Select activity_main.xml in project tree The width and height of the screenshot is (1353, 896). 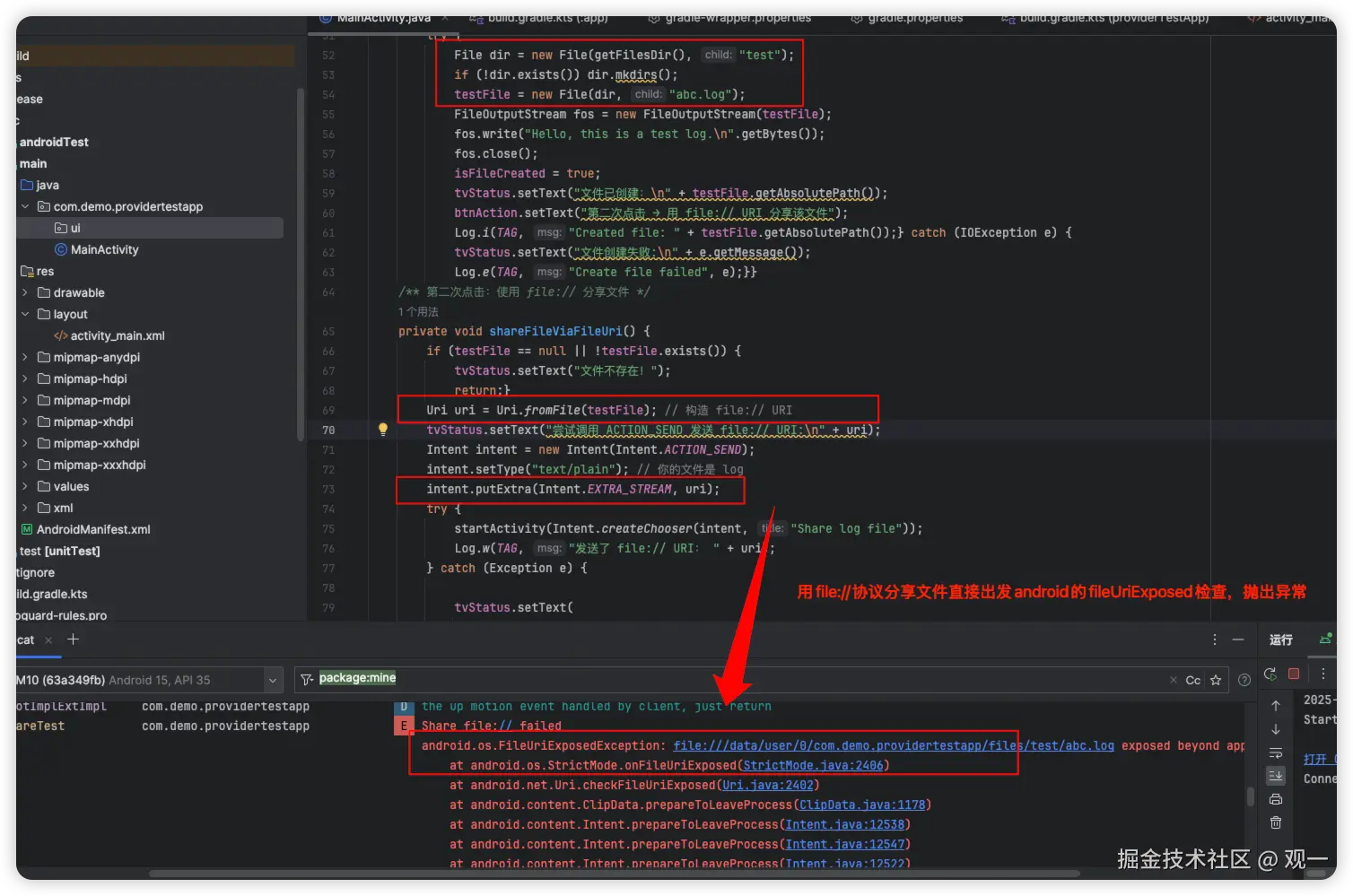pos(118,335)
